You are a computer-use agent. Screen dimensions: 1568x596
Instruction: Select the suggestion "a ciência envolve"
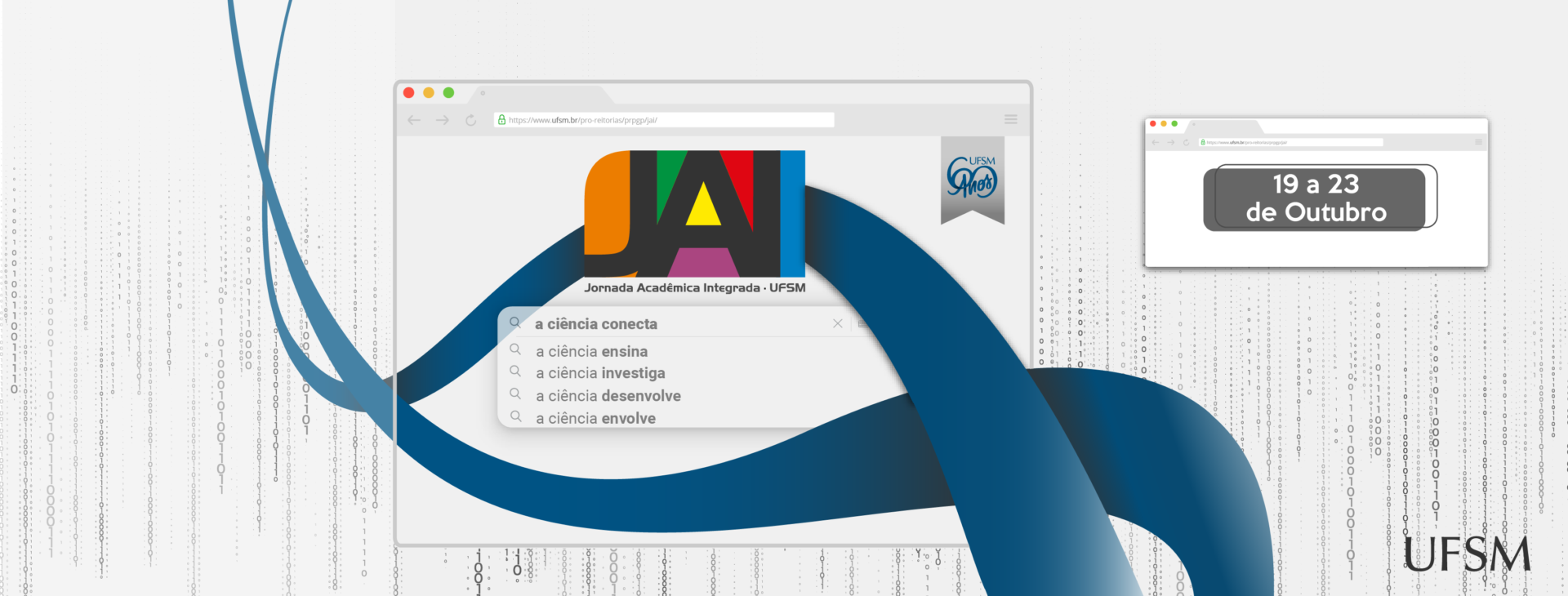point(595,418)
